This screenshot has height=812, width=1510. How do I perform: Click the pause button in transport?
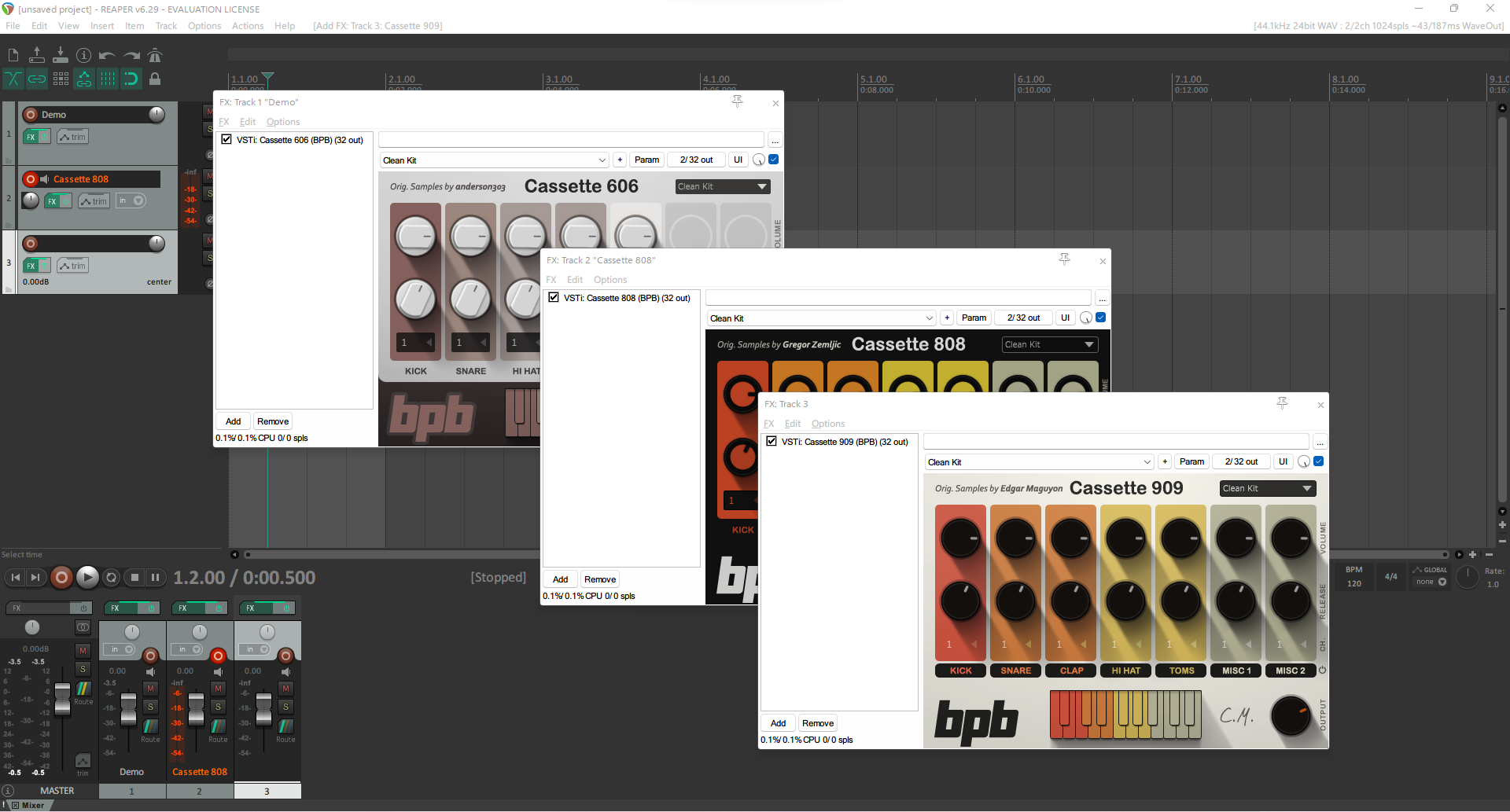(156, 578)
